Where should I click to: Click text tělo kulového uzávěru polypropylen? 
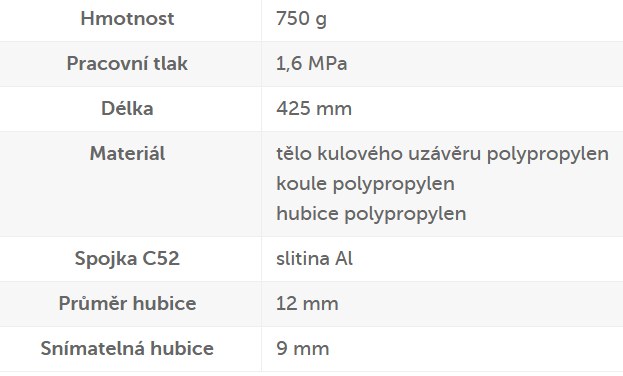coord(442,154)
